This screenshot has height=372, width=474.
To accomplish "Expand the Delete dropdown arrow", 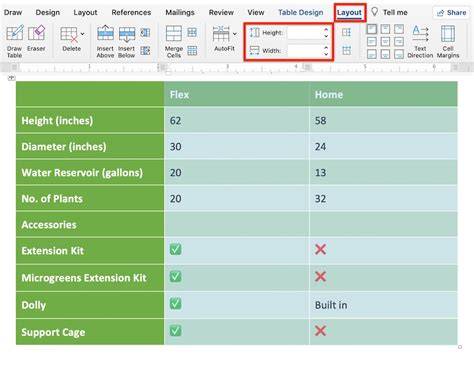I will [x=82, y=34].
